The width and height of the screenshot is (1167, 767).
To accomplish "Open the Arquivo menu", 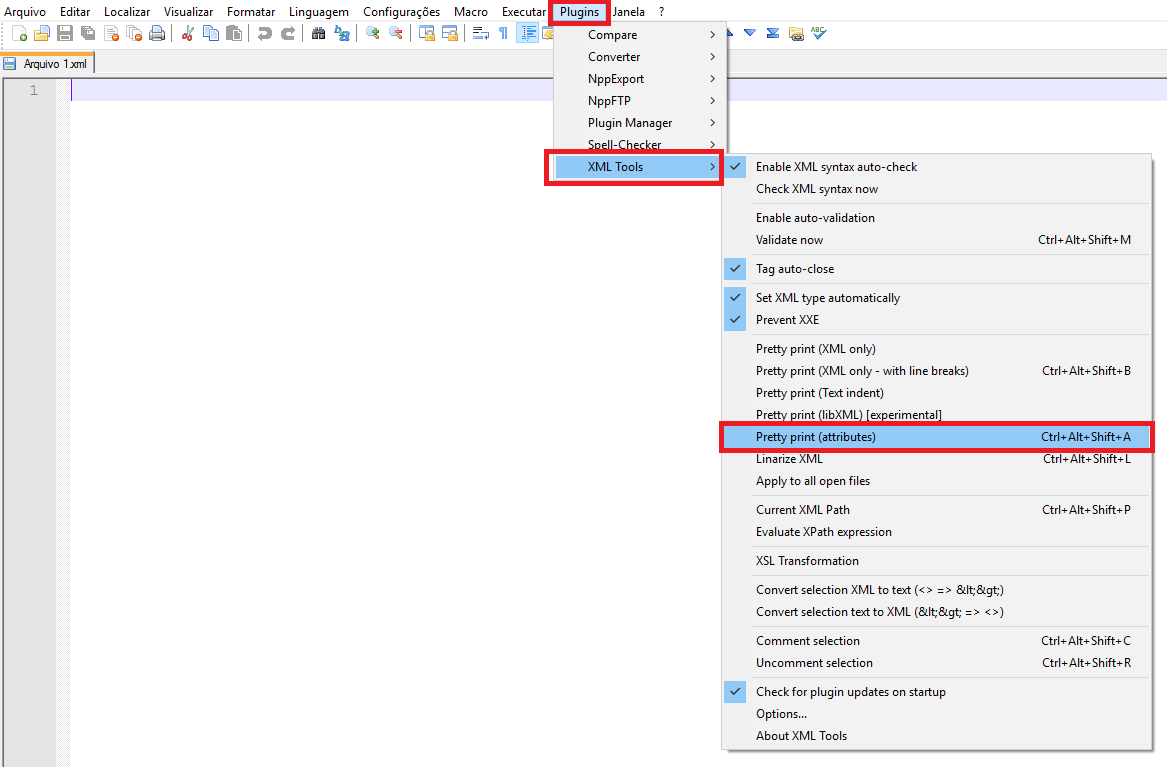I will tap(25, 12).
